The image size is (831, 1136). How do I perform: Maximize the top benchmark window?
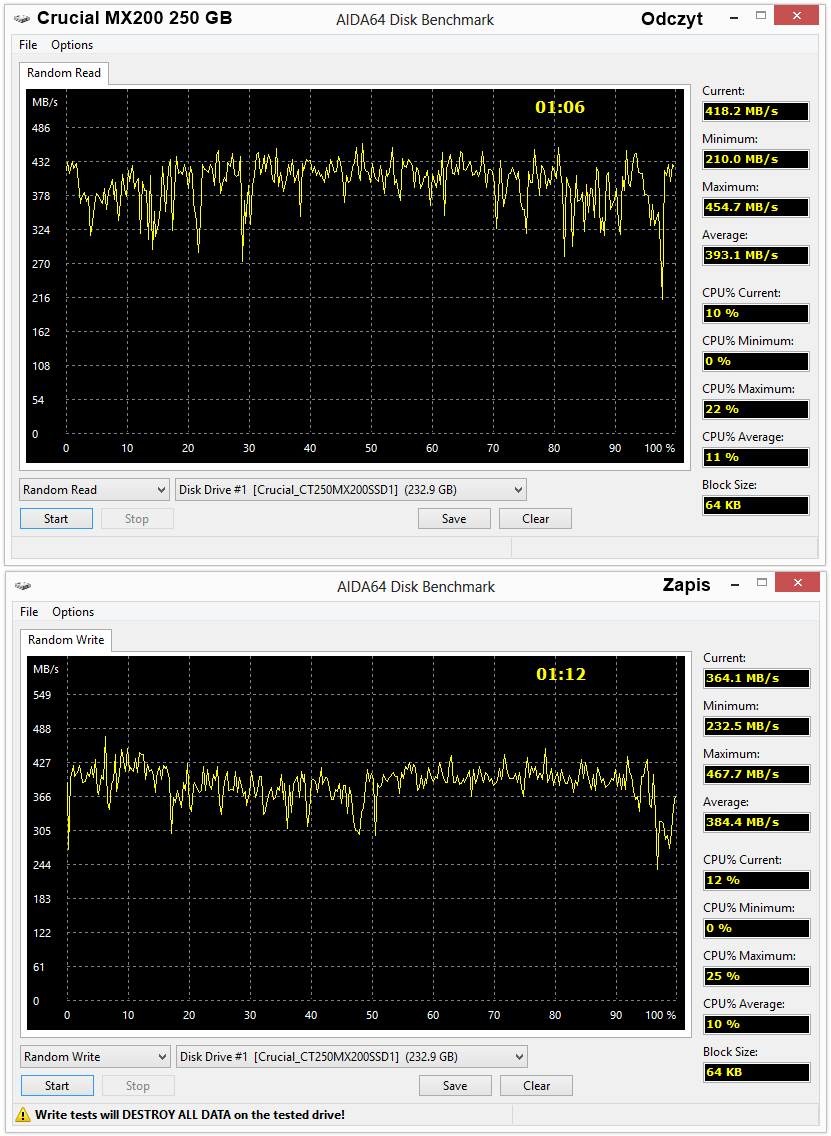(761, 14)
